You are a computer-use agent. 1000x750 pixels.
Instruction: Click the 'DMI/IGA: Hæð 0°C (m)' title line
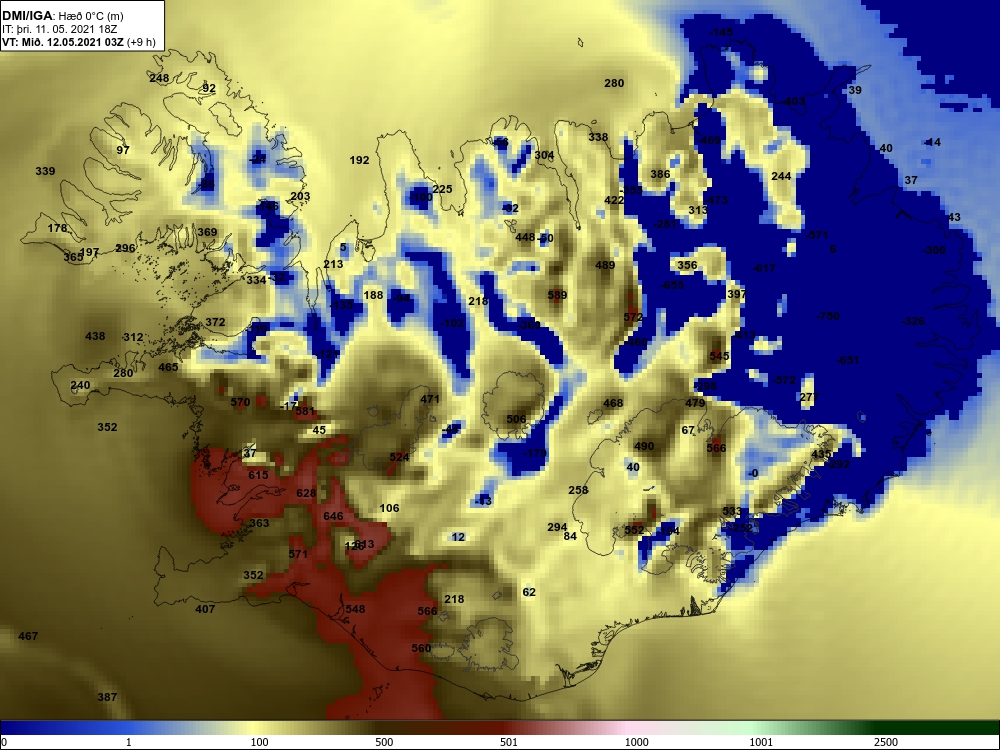point(62,15)
